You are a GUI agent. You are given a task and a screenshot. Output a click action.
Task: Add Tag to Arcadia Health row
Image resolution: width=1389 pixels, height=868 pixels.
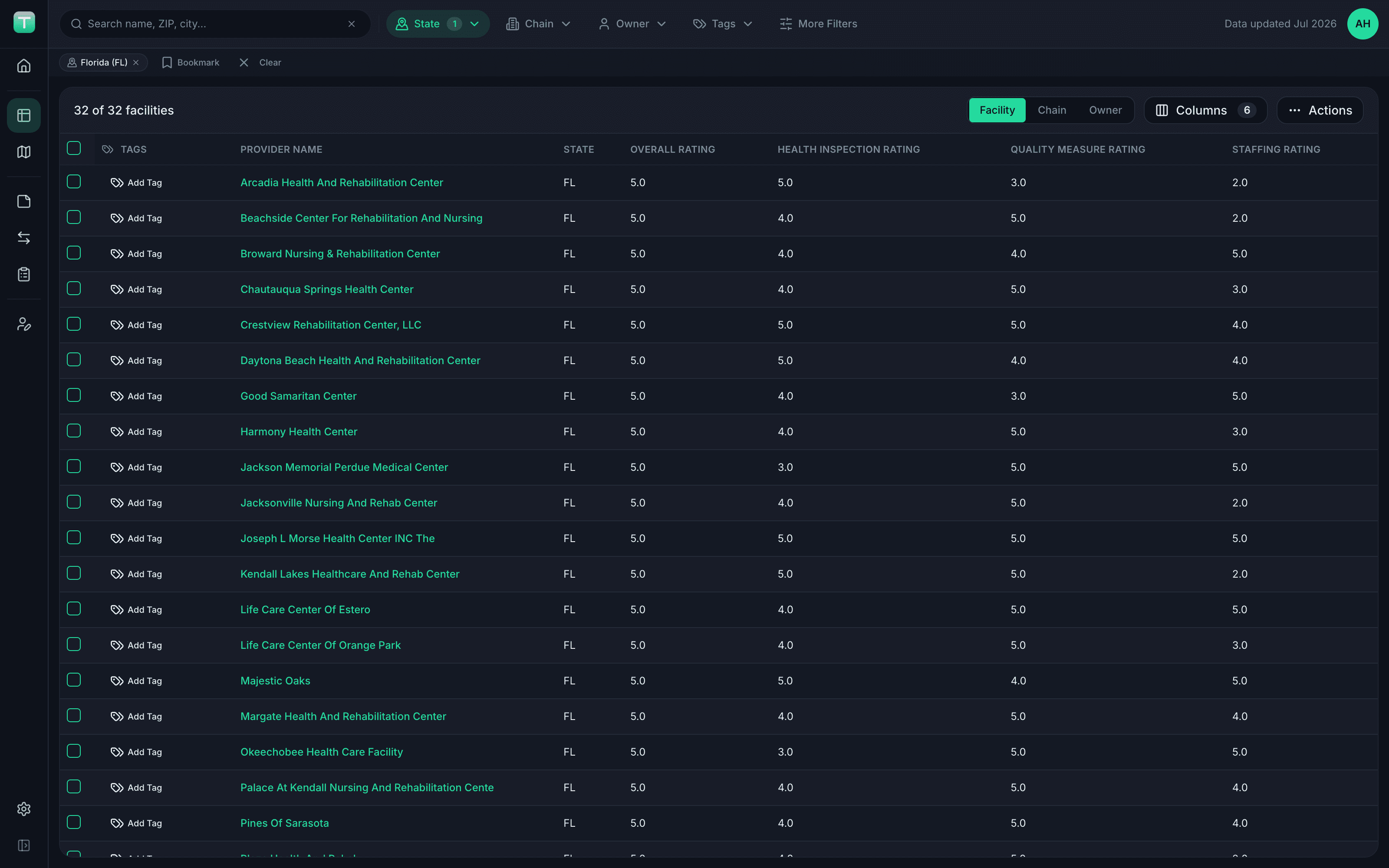136,183
